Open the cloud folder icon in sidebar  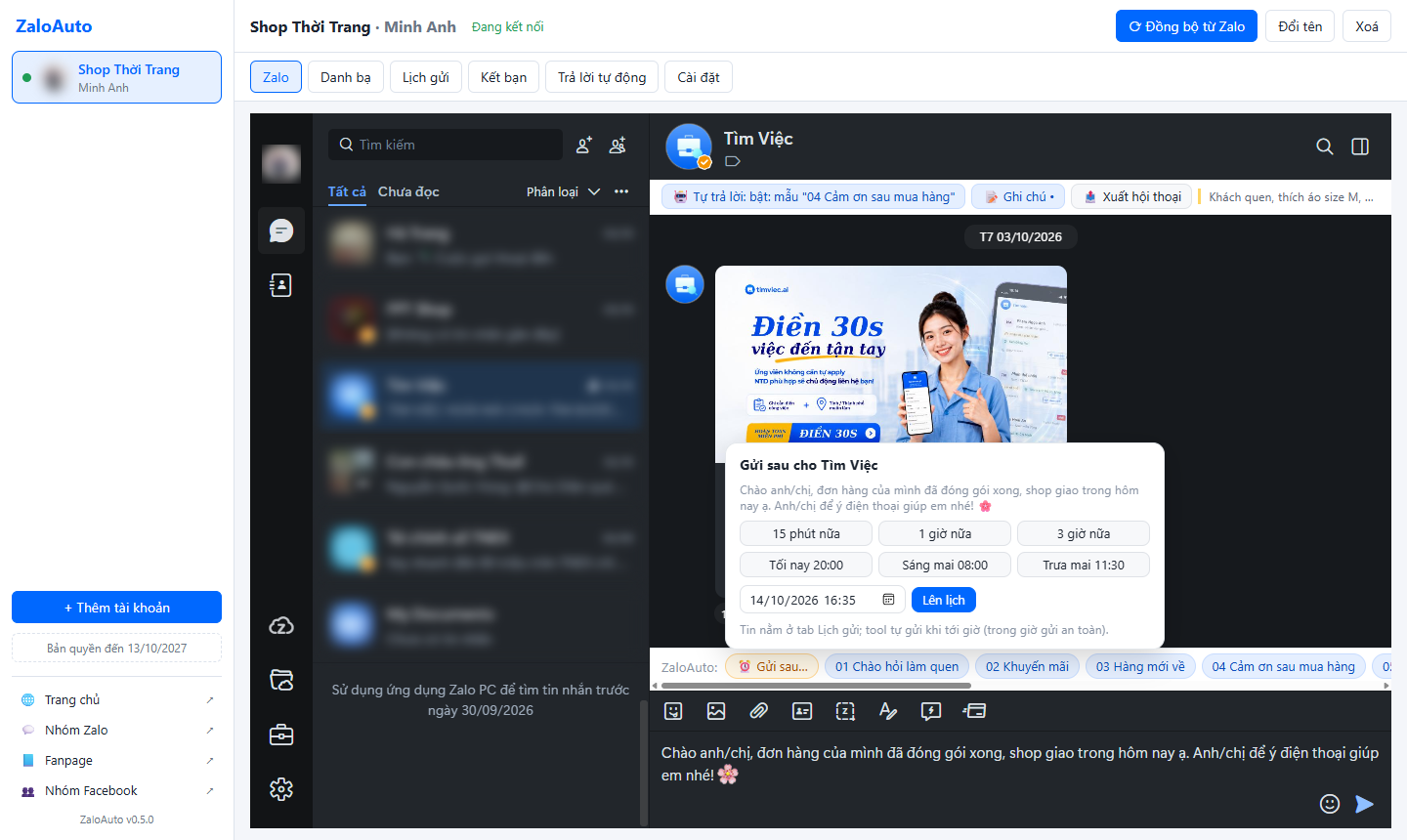point(281,680)
